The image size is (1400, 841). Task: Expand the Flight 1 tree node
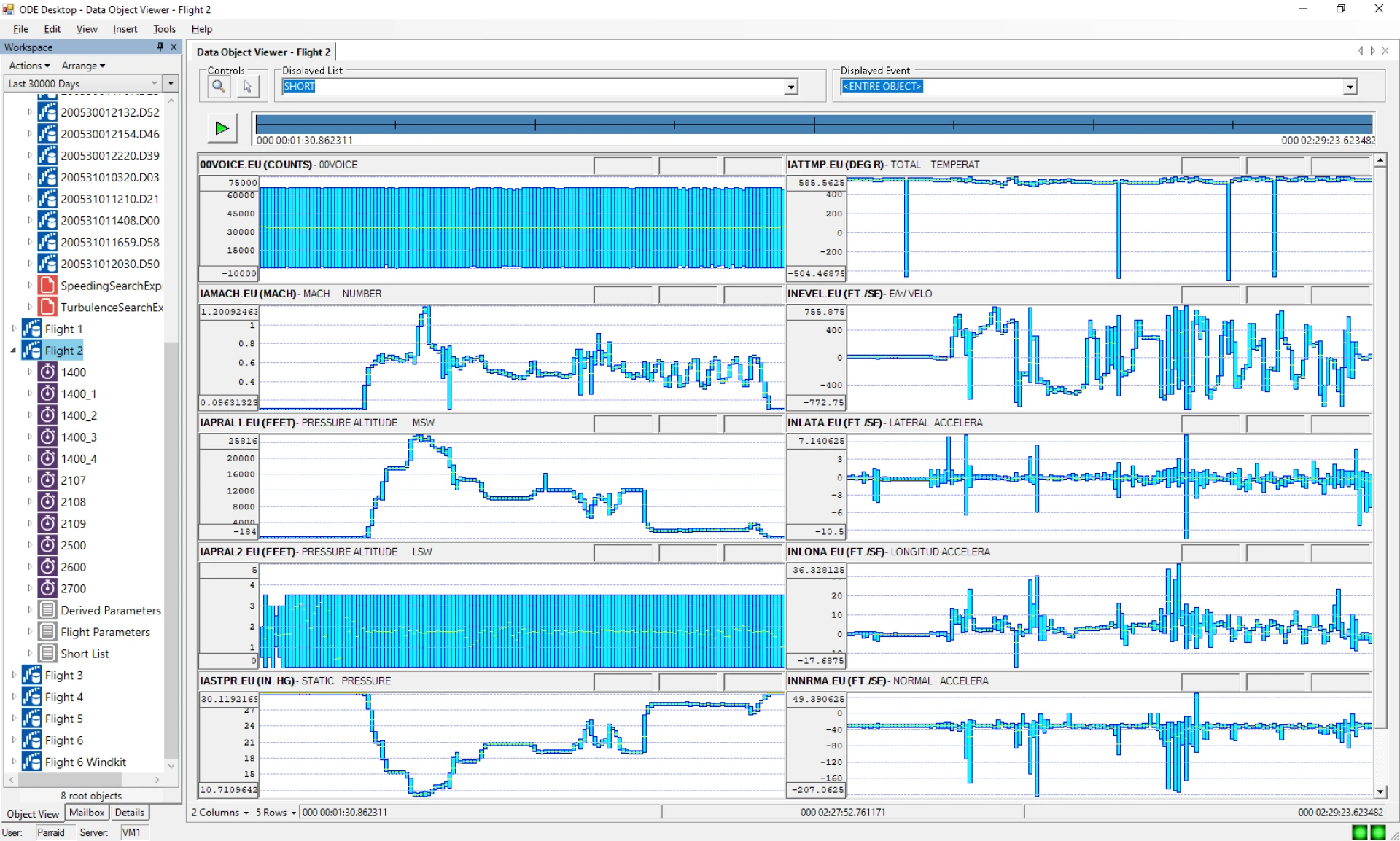click(x=13, y=329)
